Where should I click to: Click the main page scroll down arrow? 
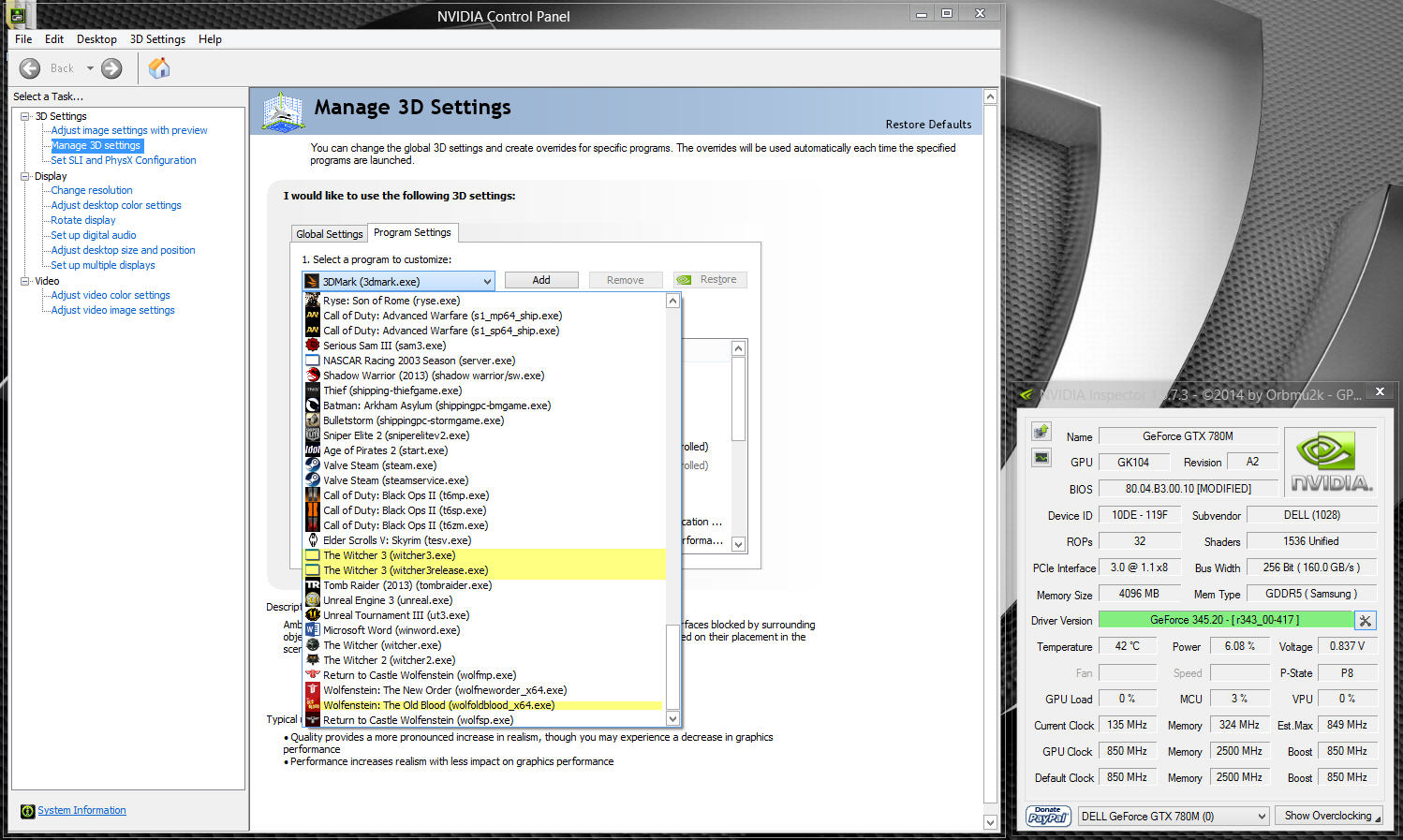[991, 822]
